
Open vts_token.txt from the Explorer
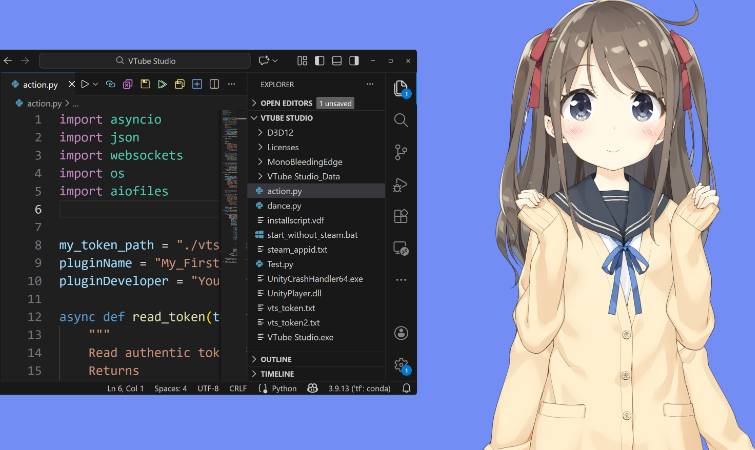coord(316,308)
